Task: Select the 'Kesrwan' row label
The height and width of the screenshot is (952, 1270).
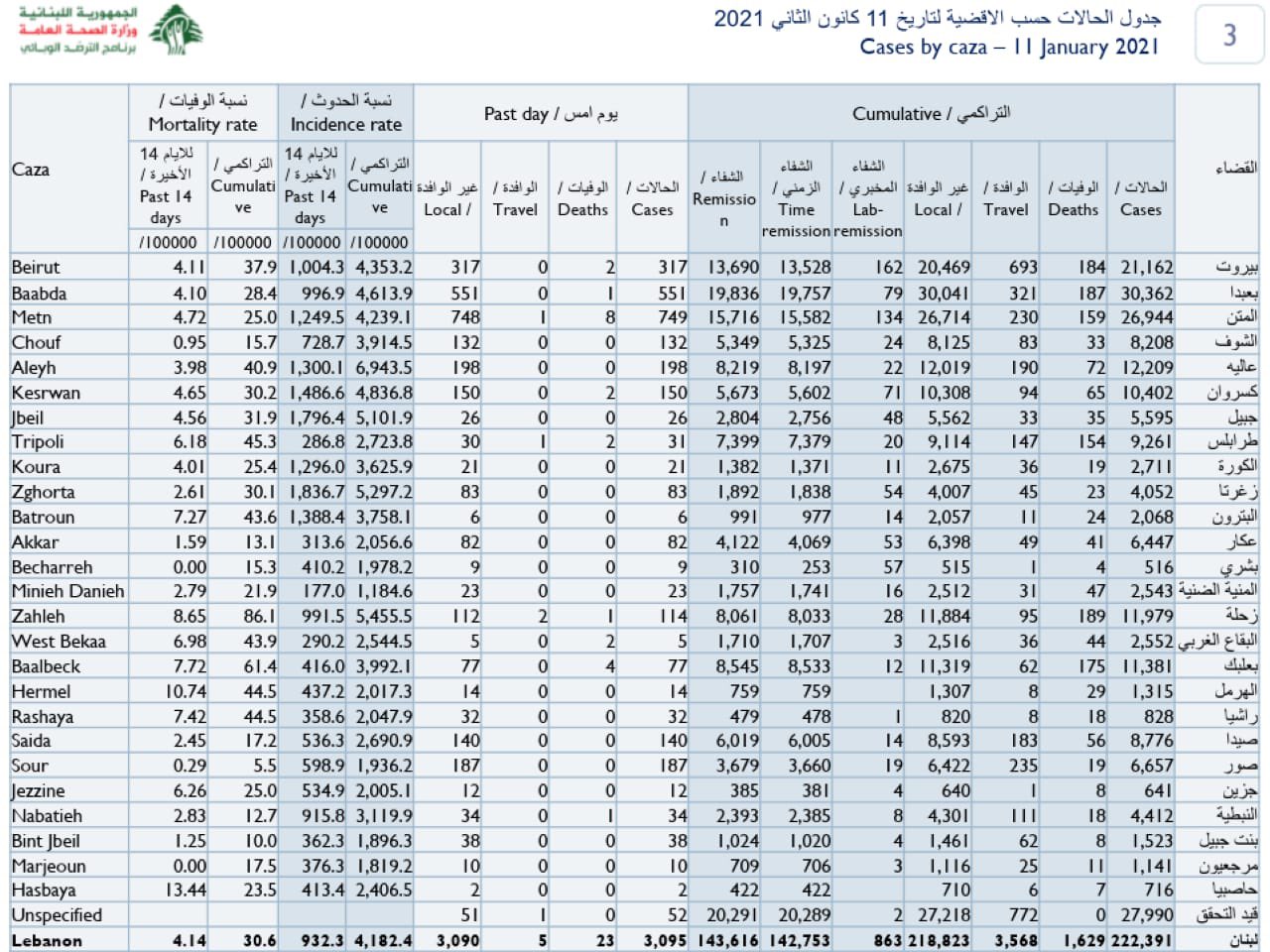Action: coord(46,393)
